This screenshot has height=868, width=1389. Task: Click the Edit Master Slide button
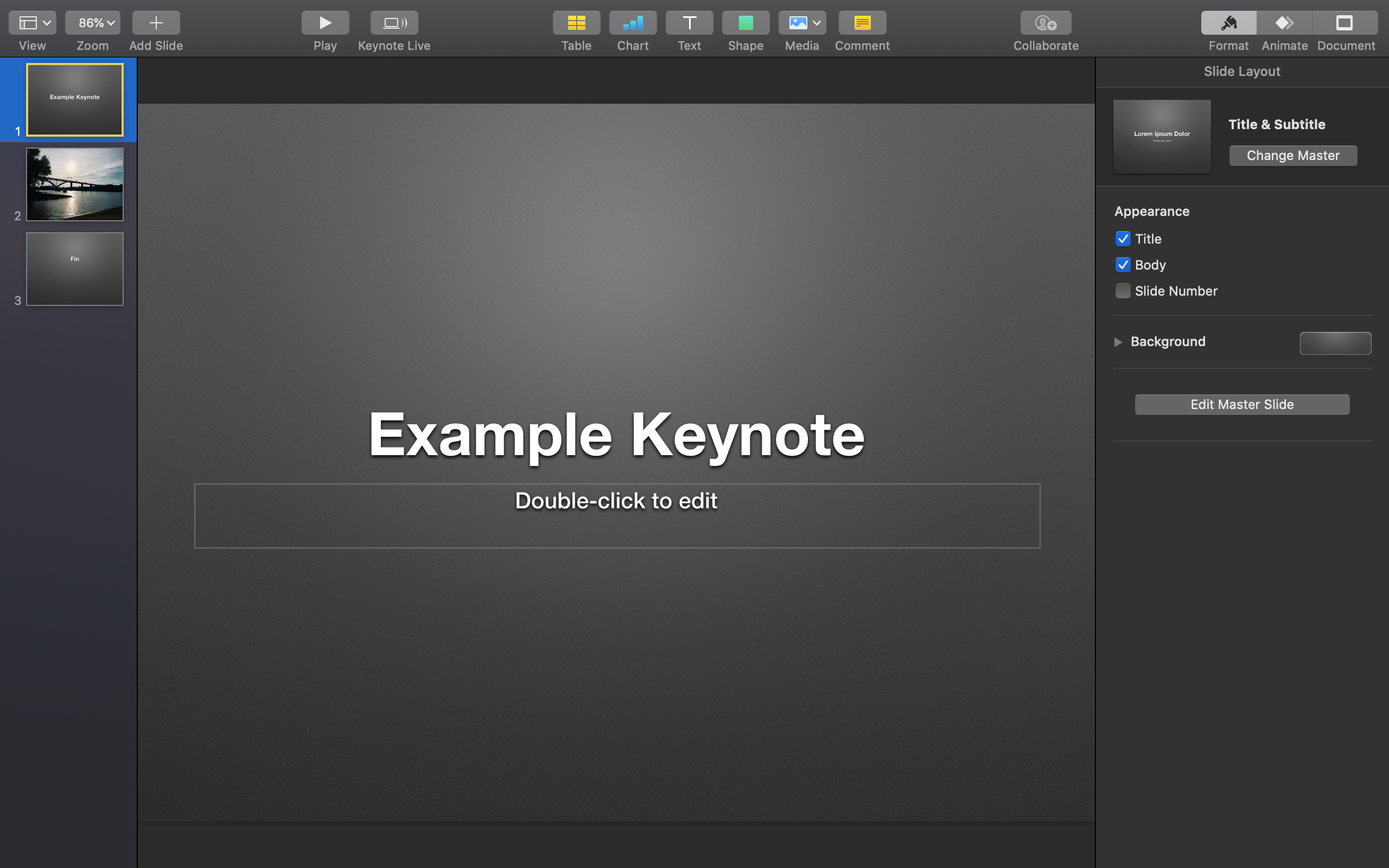point(1242,405)
